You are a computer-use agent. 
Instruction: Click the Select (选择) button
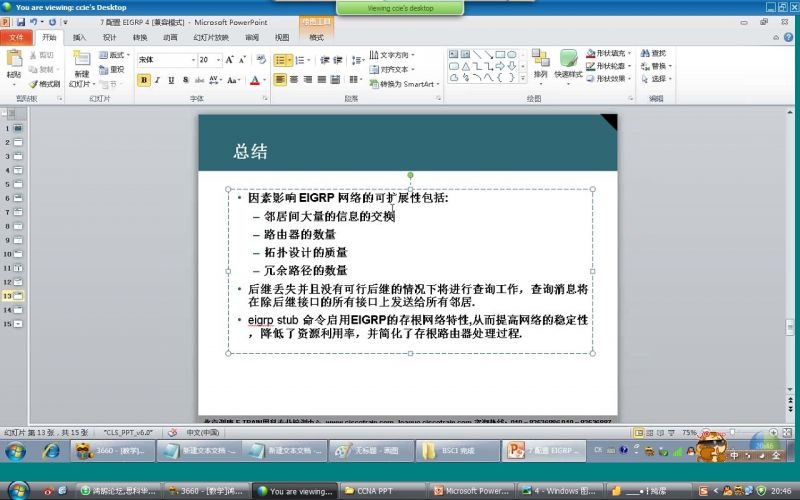(656, 79)
